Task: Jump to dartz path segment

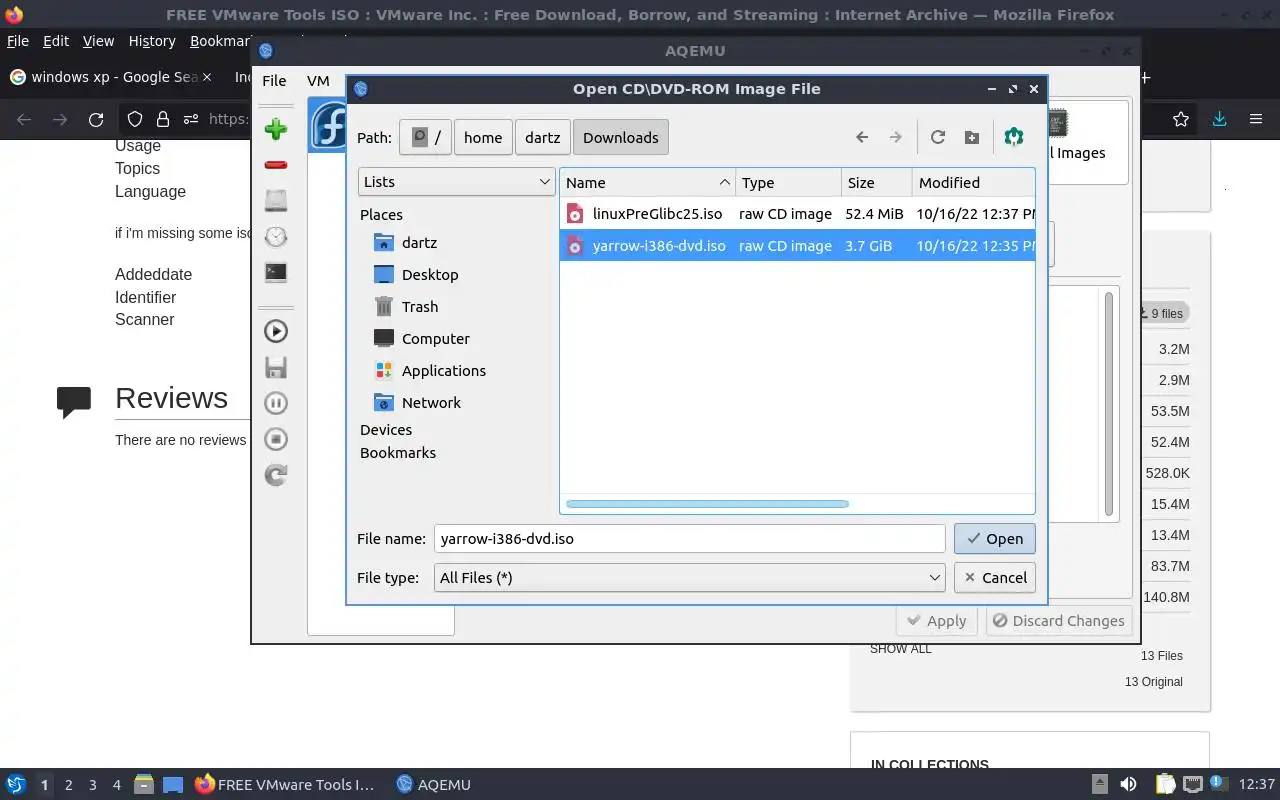Action: 542,137
